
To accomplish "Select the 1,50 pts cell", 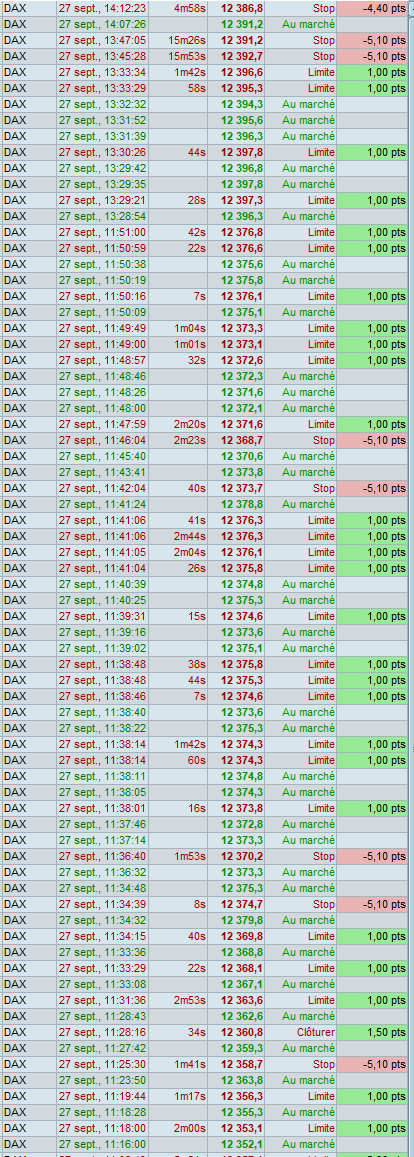I will [x=373, y=1032].
